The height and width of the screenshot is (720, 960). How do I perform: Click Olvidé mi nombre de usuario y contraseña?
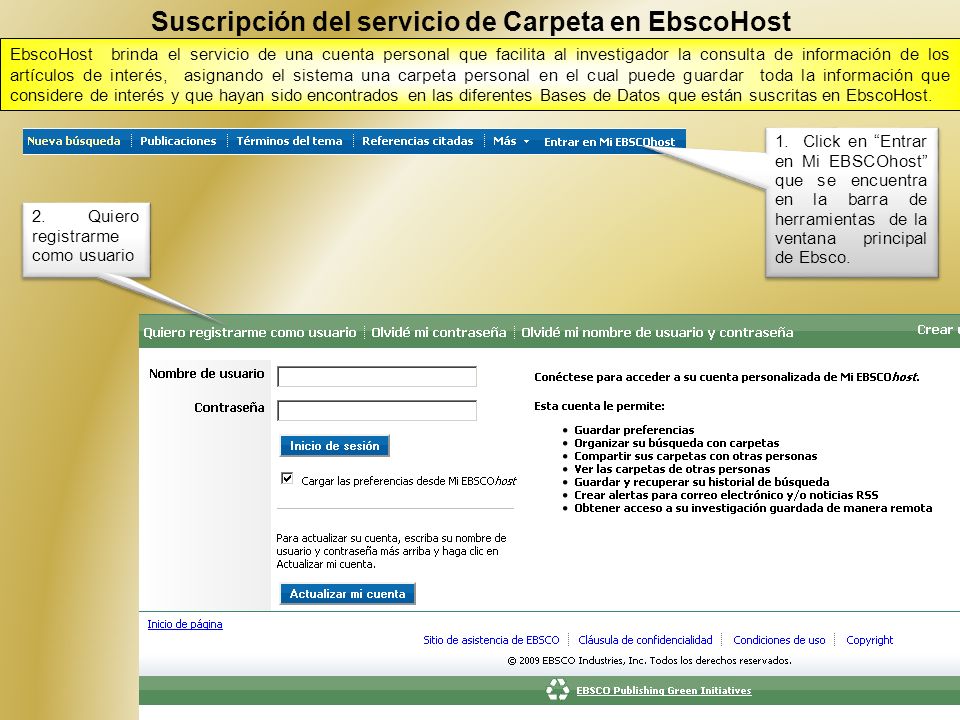click(657, 332)
